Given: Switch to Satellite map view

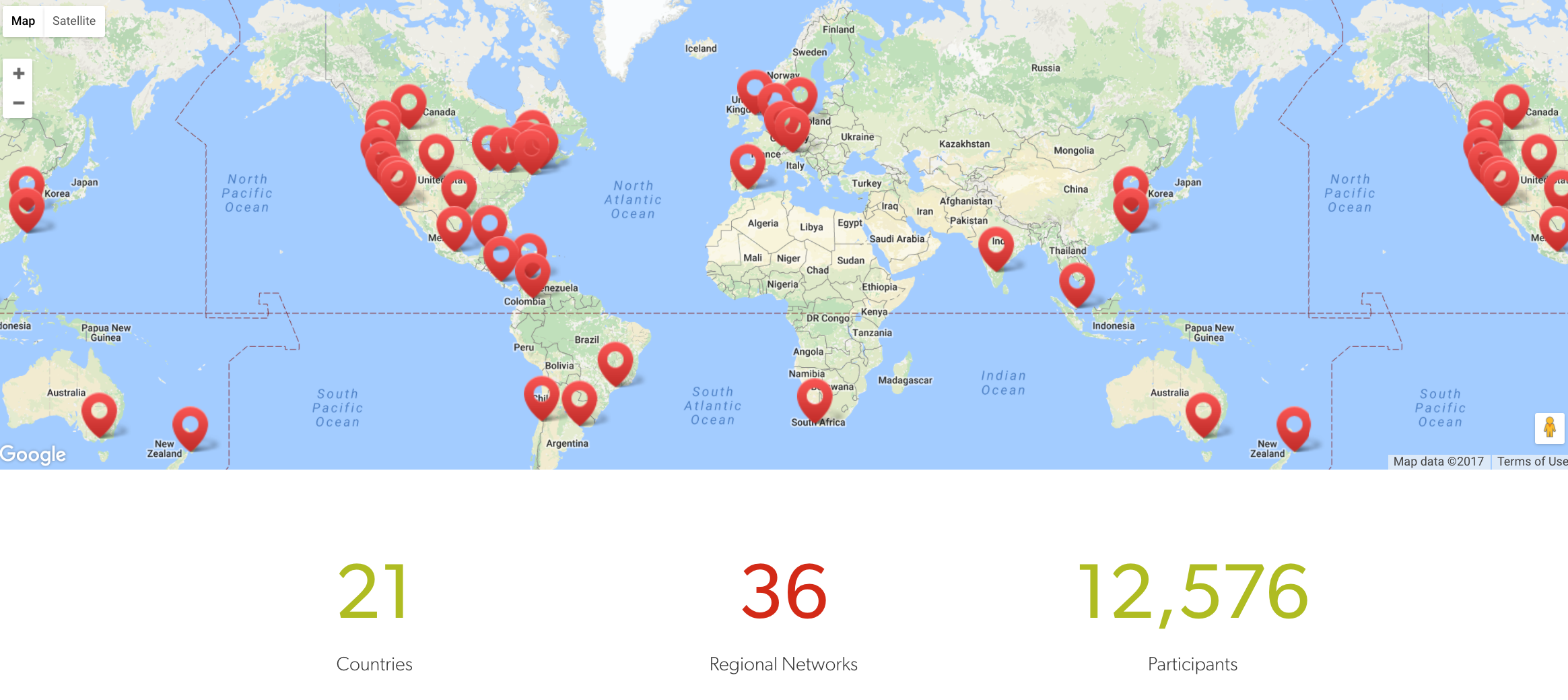Looking at the screenshot, I should tap(74, 21).
